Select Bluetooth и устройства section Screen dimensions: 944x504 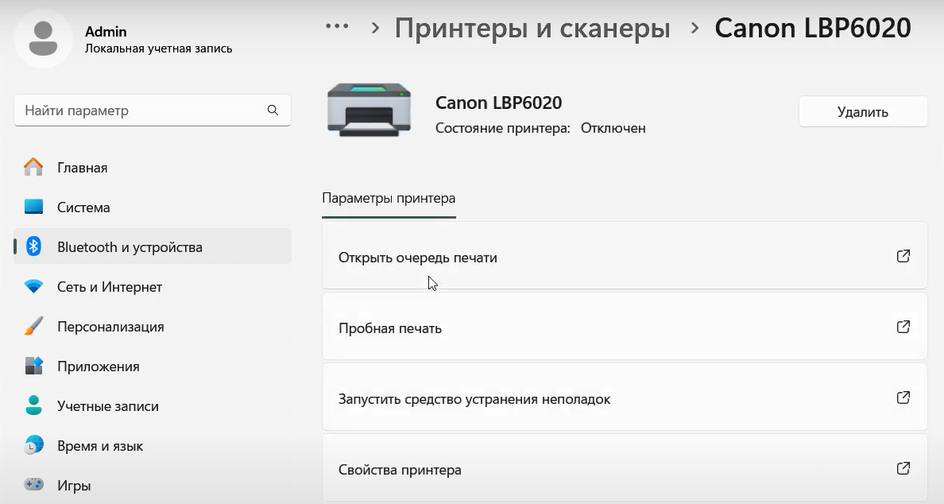[x=152, y=247]
